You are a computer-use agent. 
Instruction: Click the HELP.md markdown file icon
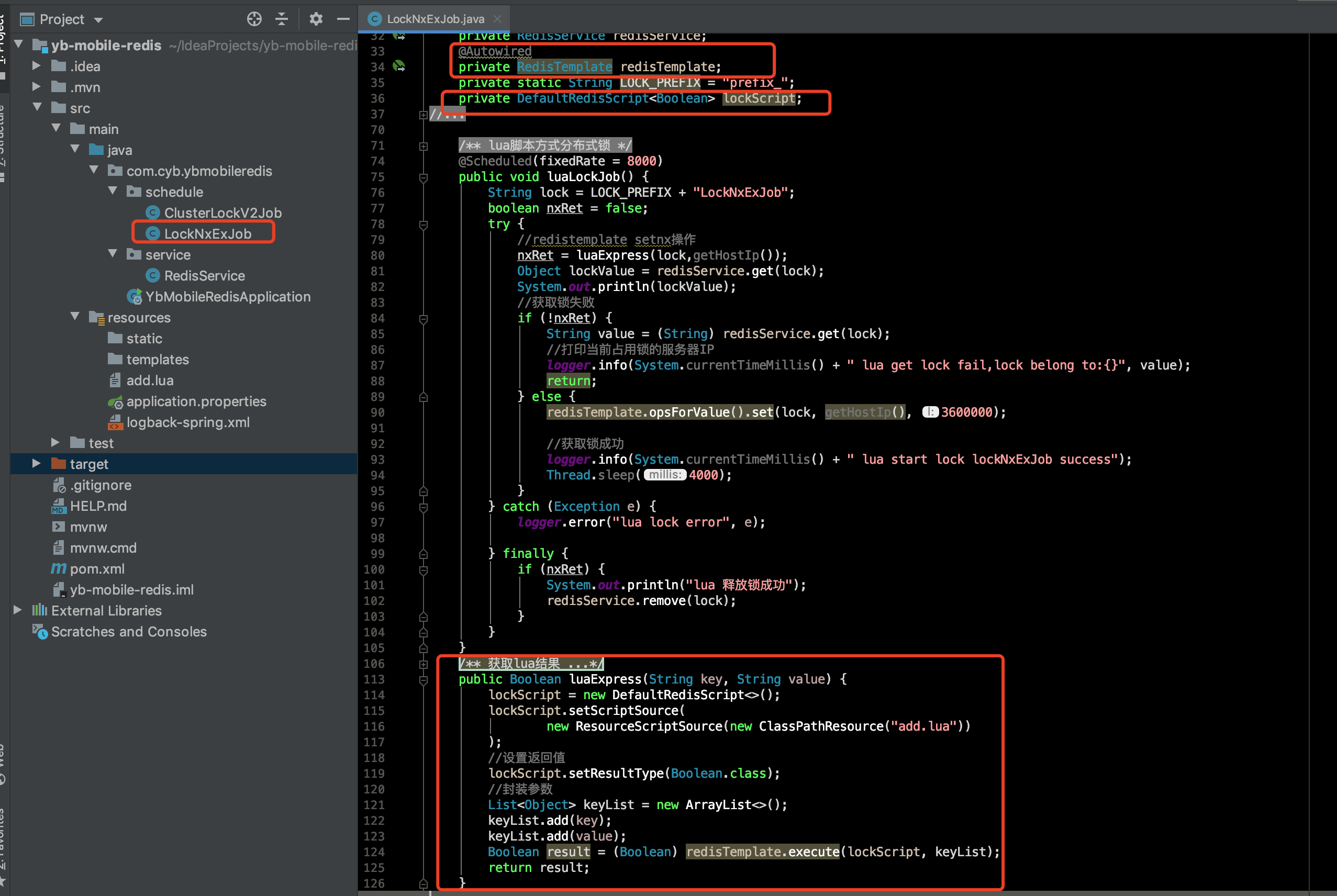coord(58,506)
